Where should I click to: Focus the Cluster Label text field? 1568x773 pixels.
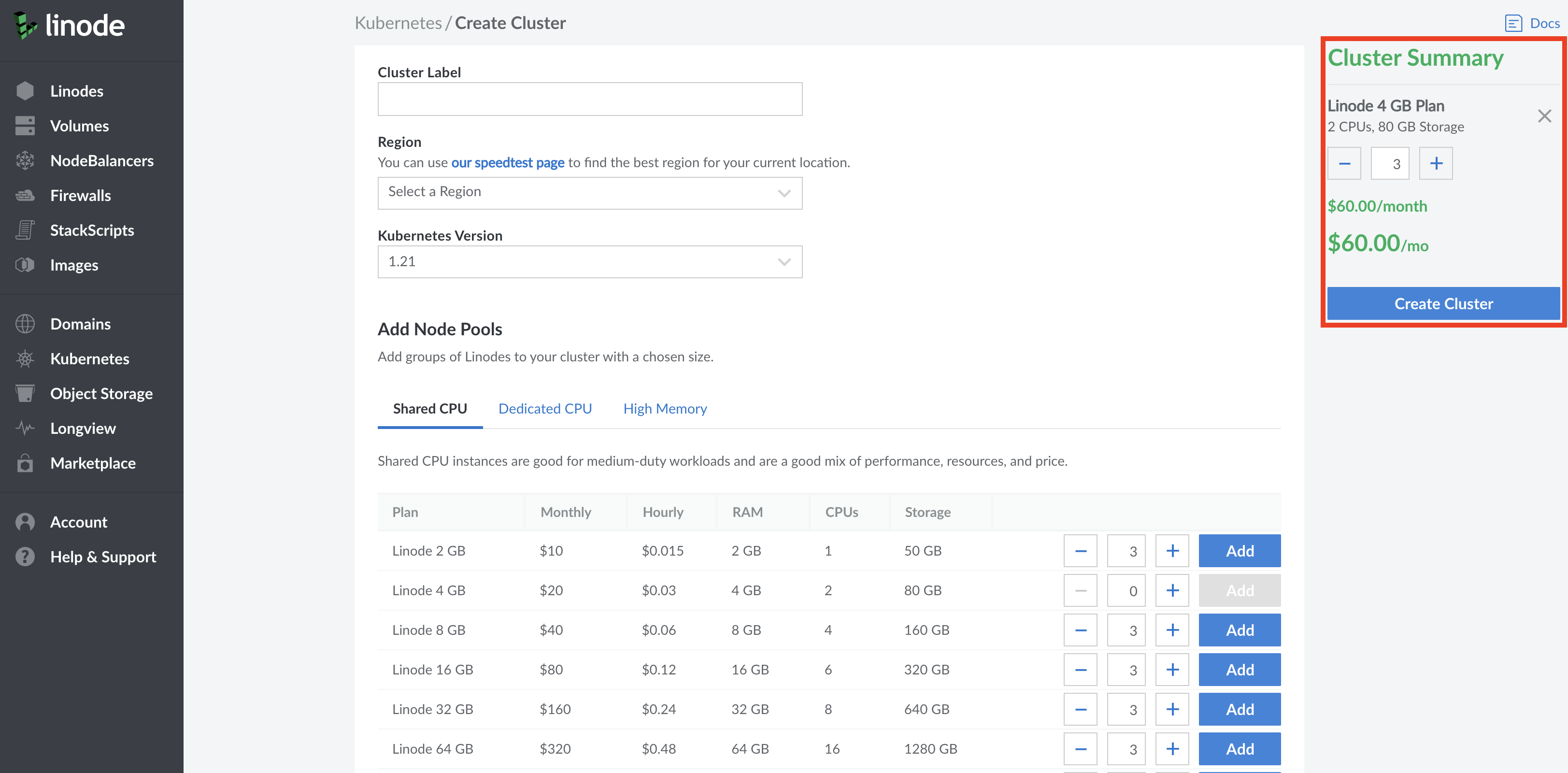(590, 99)
